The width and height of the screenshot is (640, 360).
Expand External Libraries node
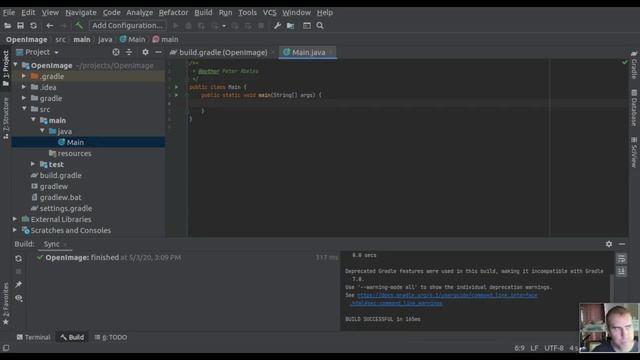tap(15, 219)
